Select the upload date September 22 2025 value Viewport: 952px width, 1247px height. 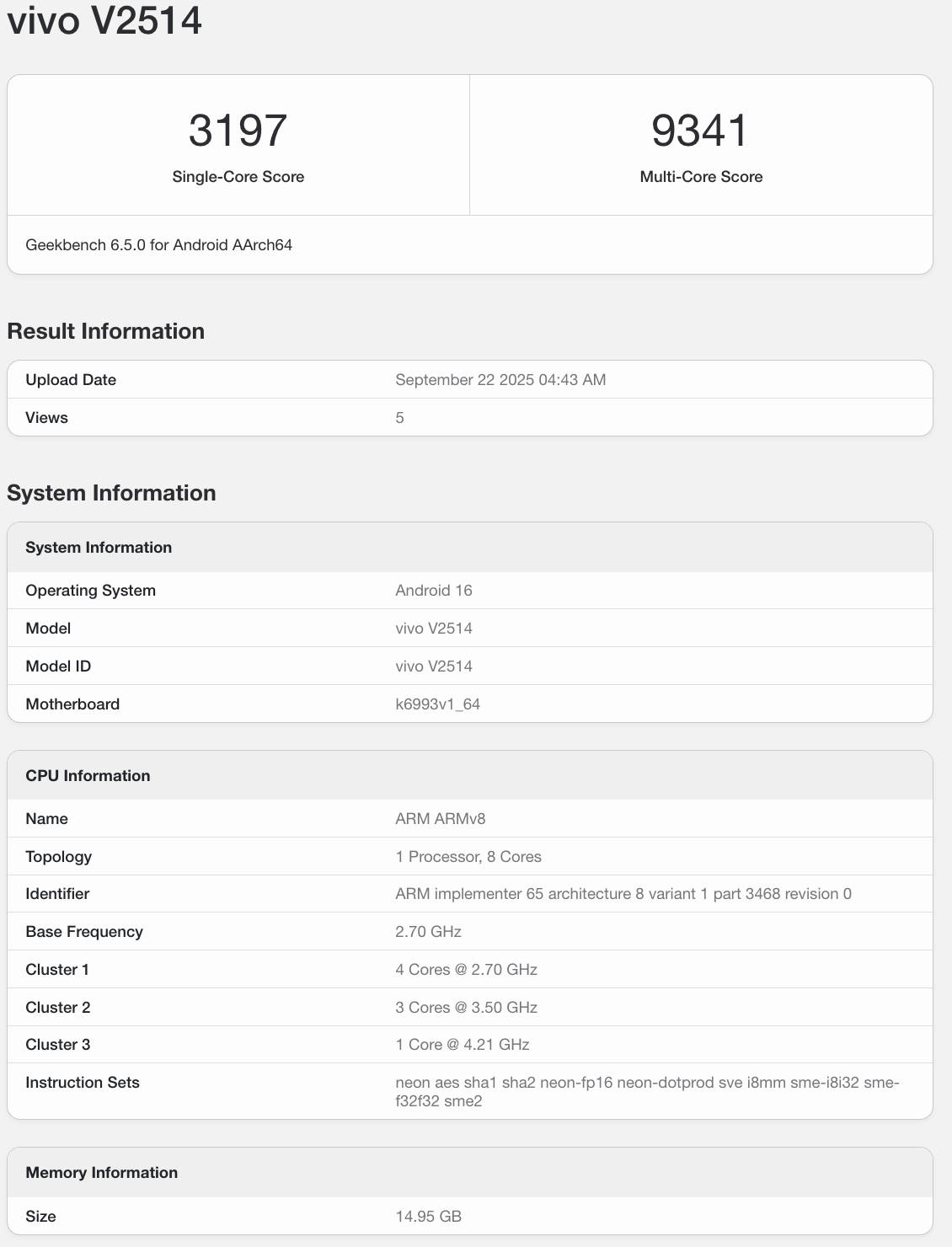[500, 380]
